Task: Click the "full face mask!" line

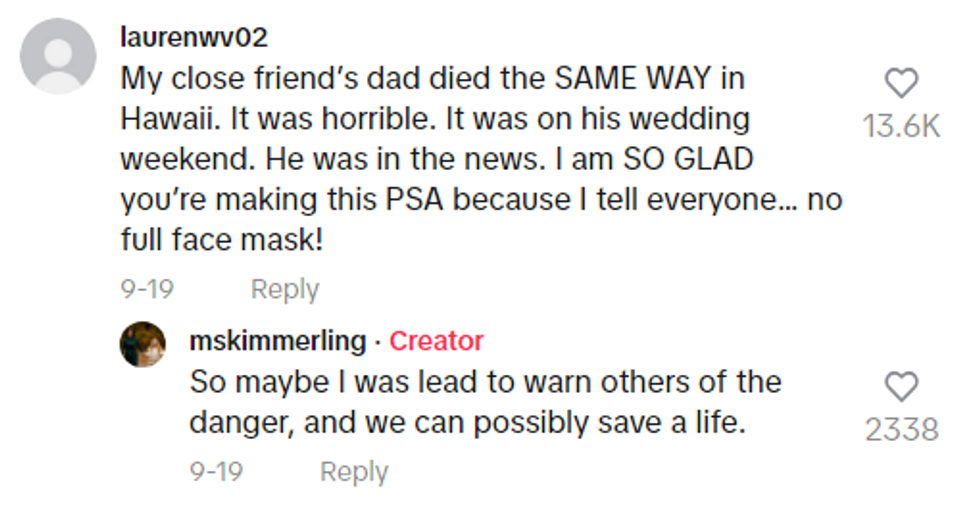Action: pyautogui.click(x=222, y=240)
